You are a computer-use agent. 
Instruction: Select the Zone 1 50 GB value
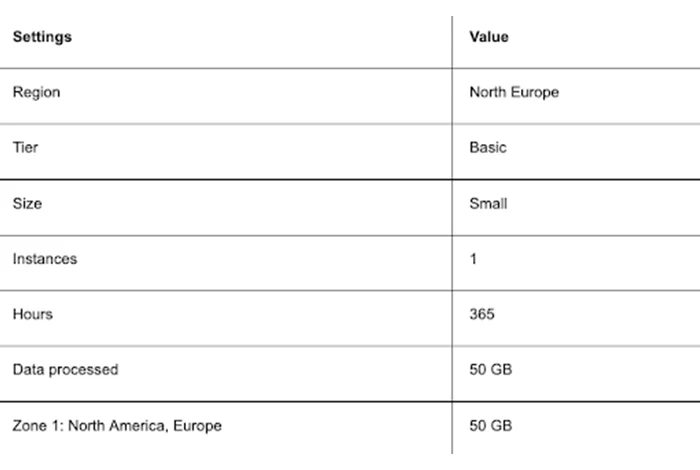(x=491, y=426)
